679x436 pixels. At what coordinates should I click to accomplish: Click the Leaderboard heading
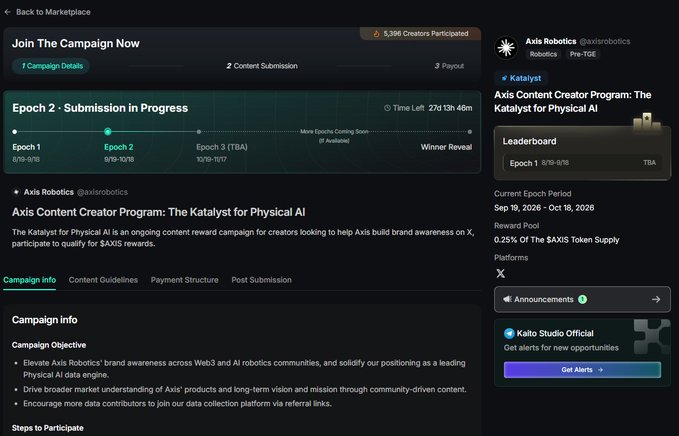pyautogui.click(x=529, y=142)
